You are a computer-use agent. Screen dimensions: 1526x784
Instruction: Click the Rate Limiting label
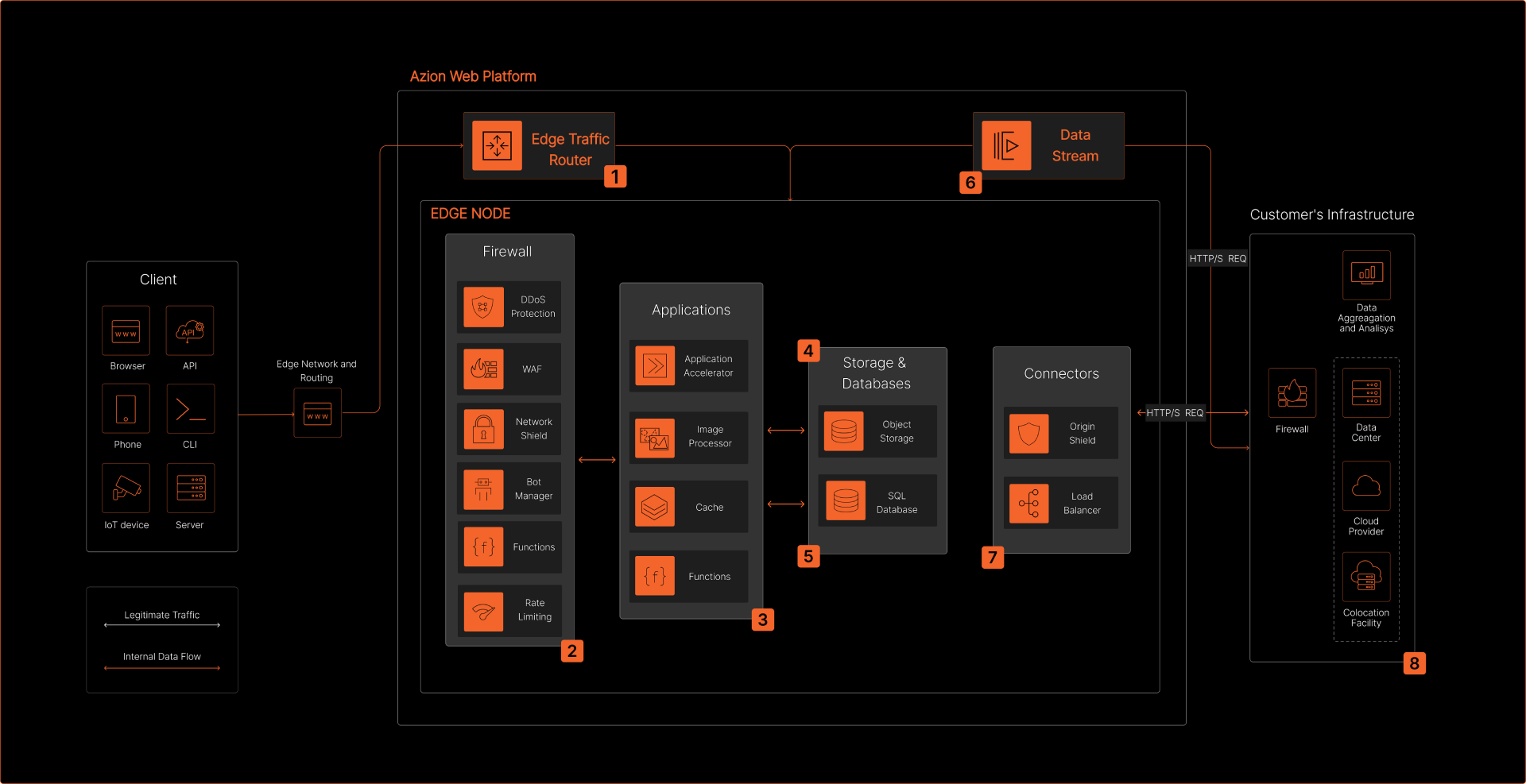click(535, 610)
